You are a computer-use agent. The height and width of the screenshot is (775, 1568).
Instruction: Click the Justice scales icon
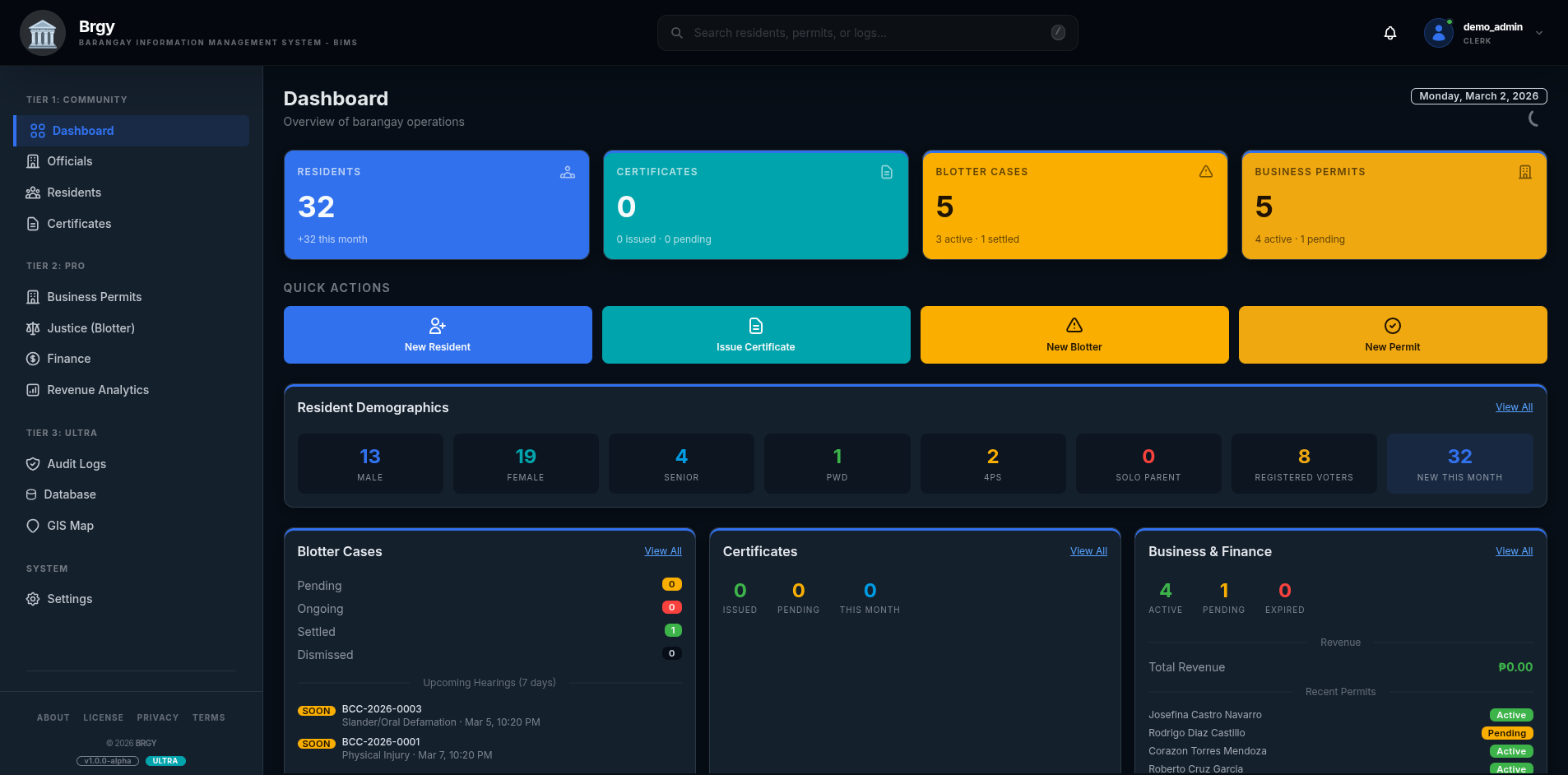point(33,328)
